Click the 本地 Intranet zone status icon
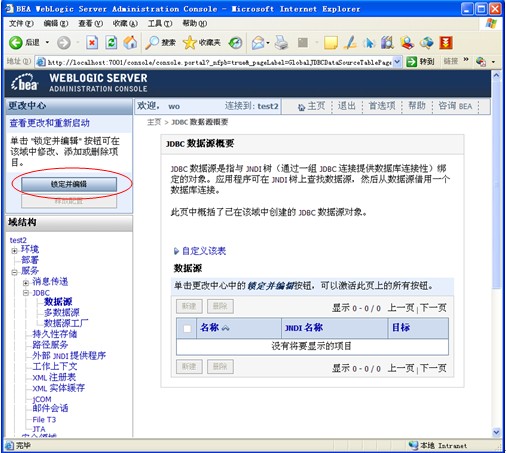Viewport: 506px width, 453px height. 413,445
